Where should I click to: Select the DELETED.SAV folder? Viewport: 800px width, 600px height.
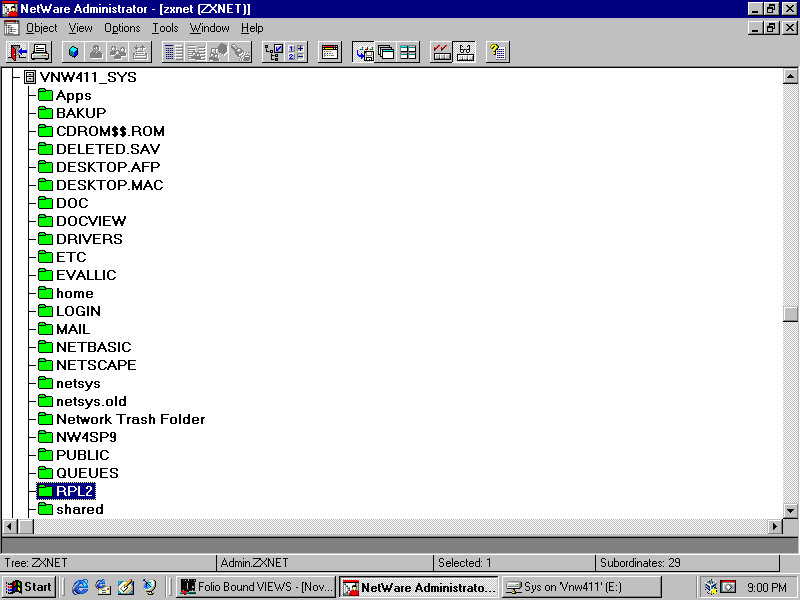click(x=99, y=149)
